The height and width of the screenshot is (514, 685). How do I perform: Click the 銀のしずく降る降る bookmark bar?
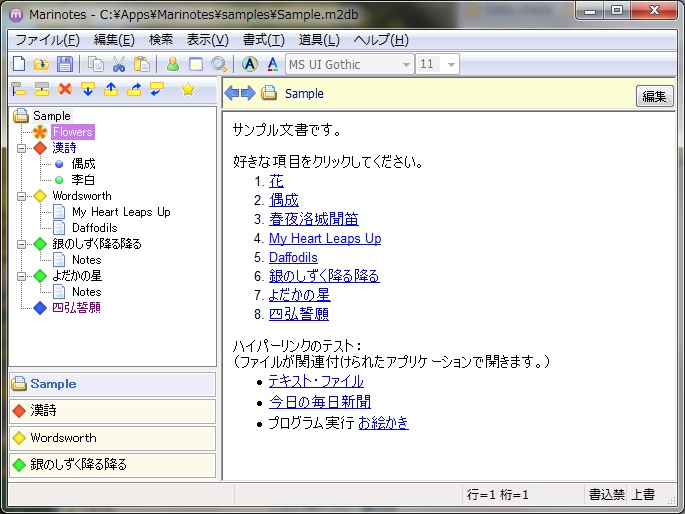112,465
